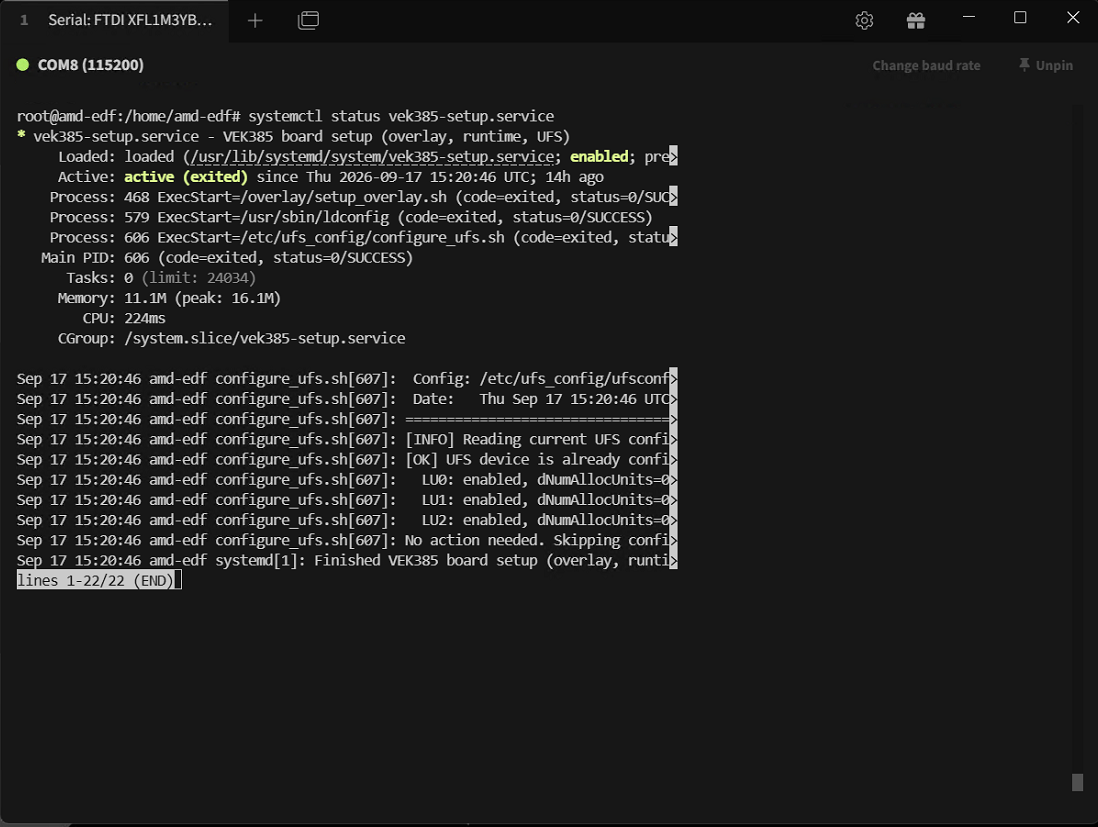Click the 'enabled' text in Loaded line
This screenshot has width=1098, height=827.
[599, 156]
